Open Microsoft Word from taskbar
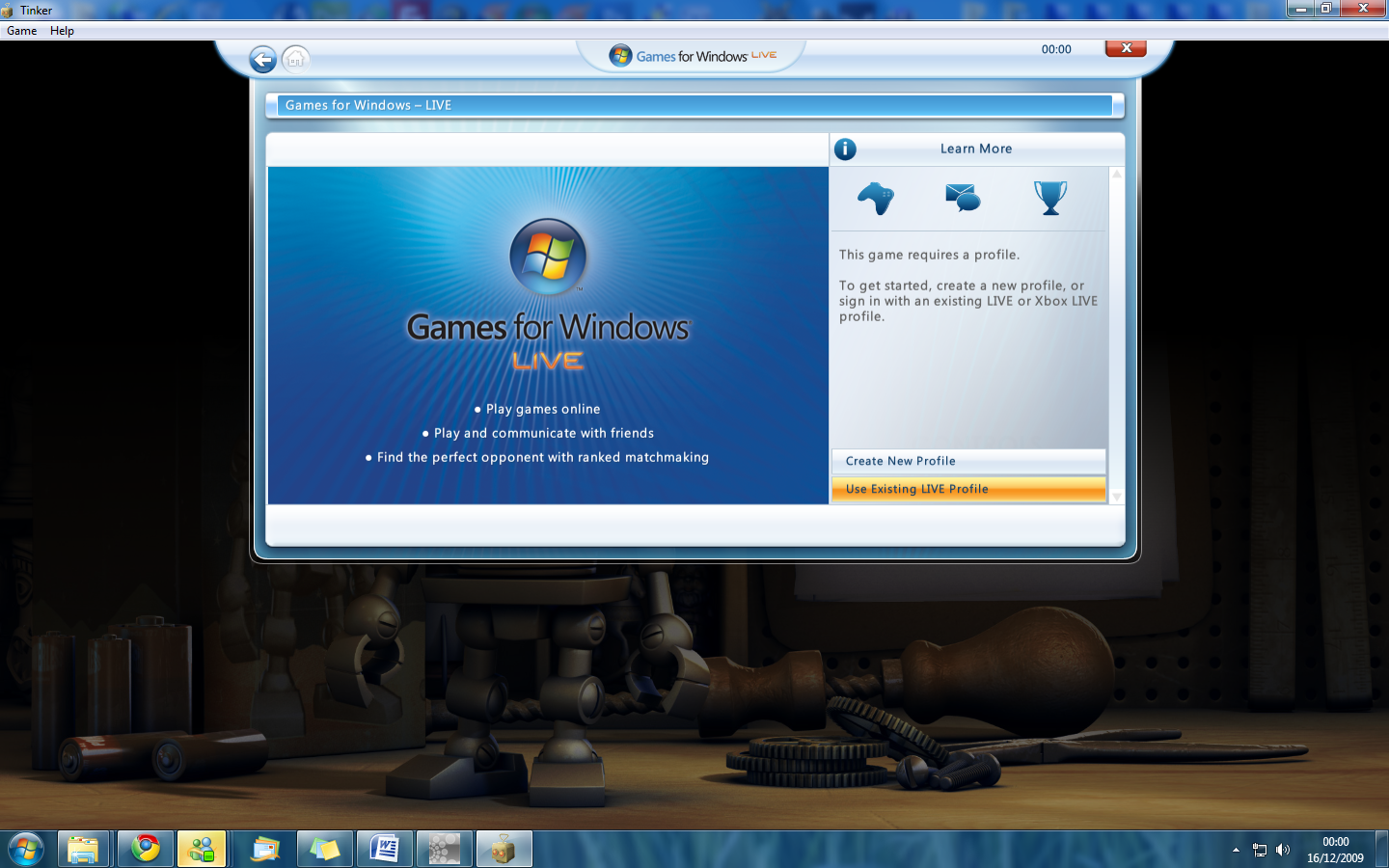The image size is (1389, 868). click(x=384, y=850)
